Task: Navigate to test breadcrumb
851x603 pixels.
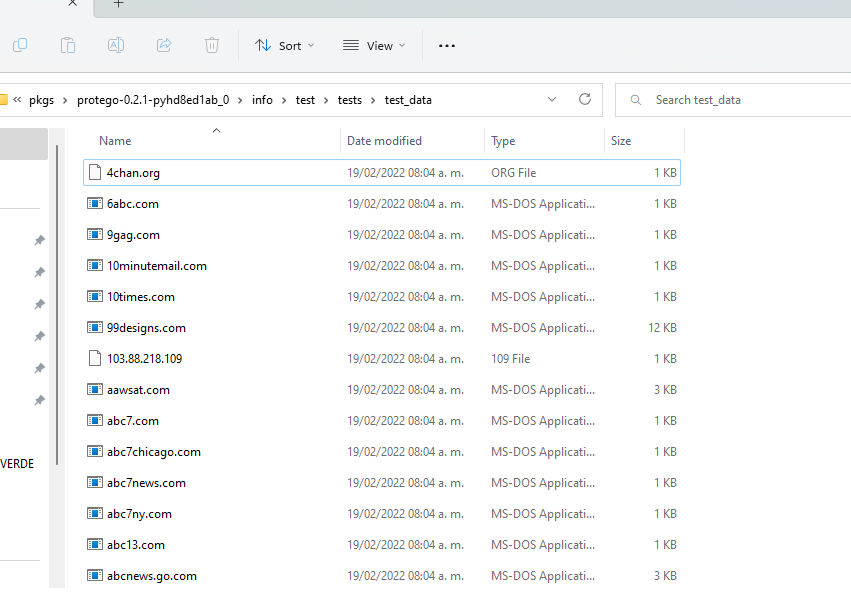Action: click(x=305, y=100)
